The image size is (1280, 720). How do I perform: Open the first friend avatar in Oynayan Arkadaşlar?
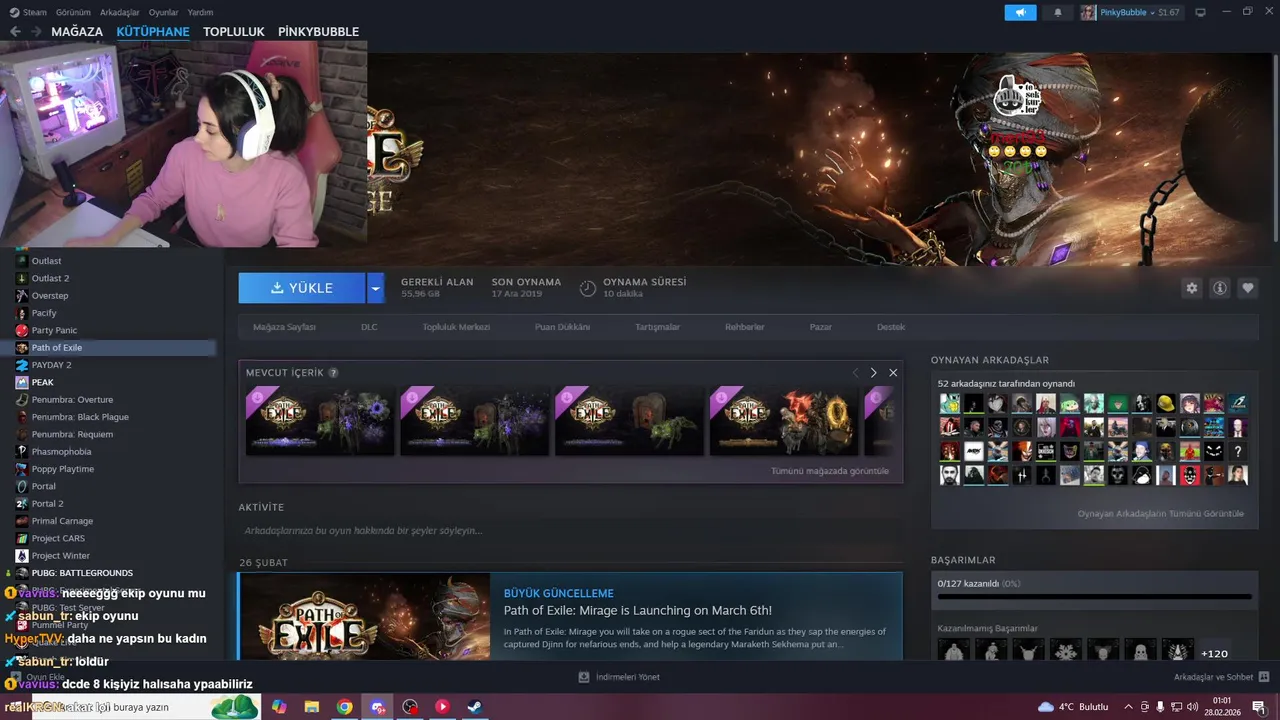click(x=949, y=403)
